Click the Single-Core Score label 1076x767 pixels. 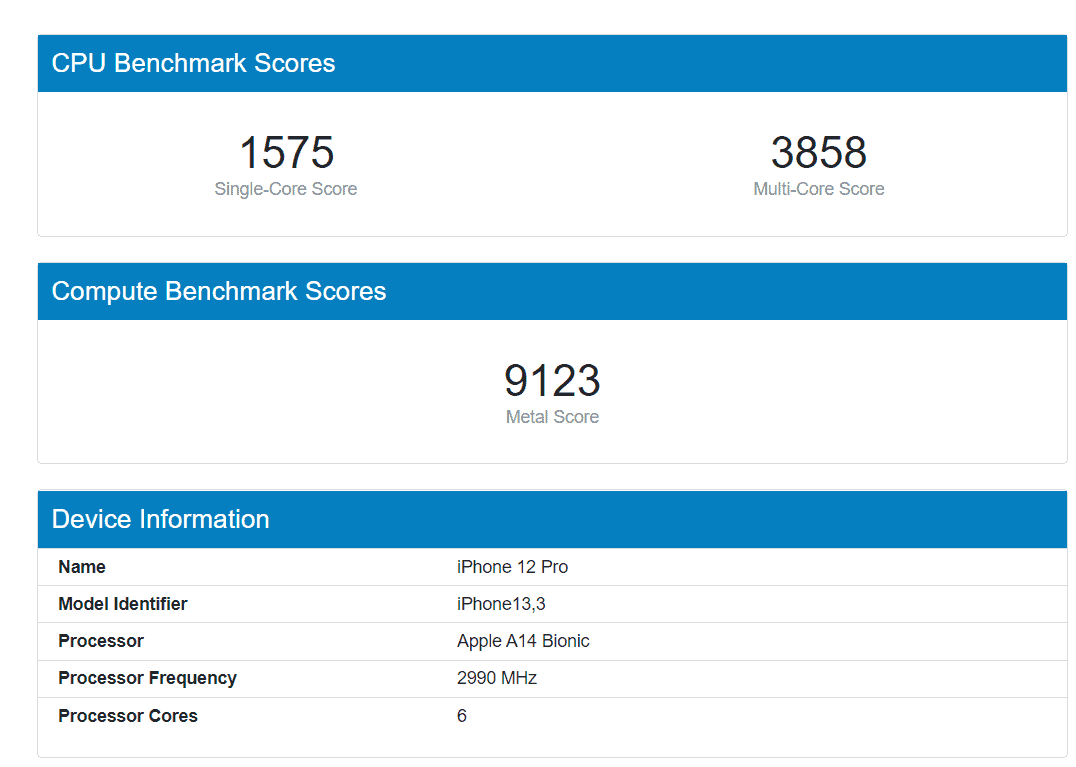[x=285, y=189]
